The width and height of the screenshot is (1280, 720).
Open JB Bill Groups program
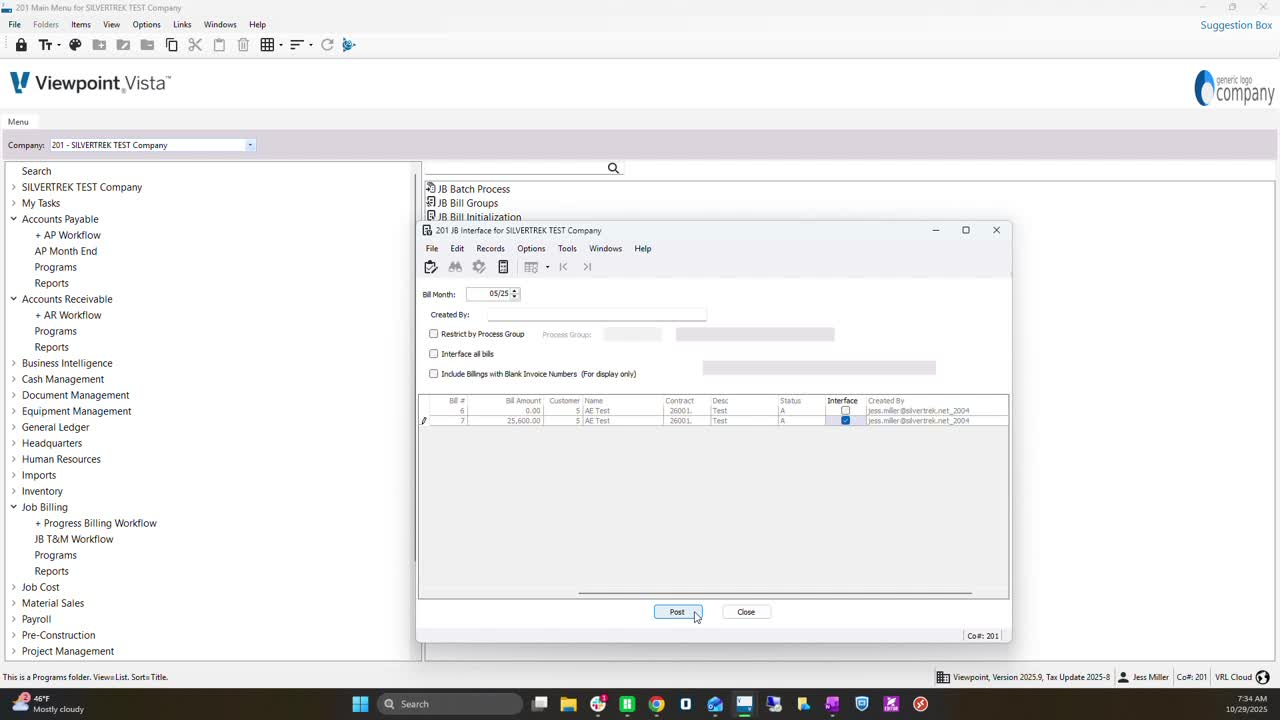[x=467, y=203]
